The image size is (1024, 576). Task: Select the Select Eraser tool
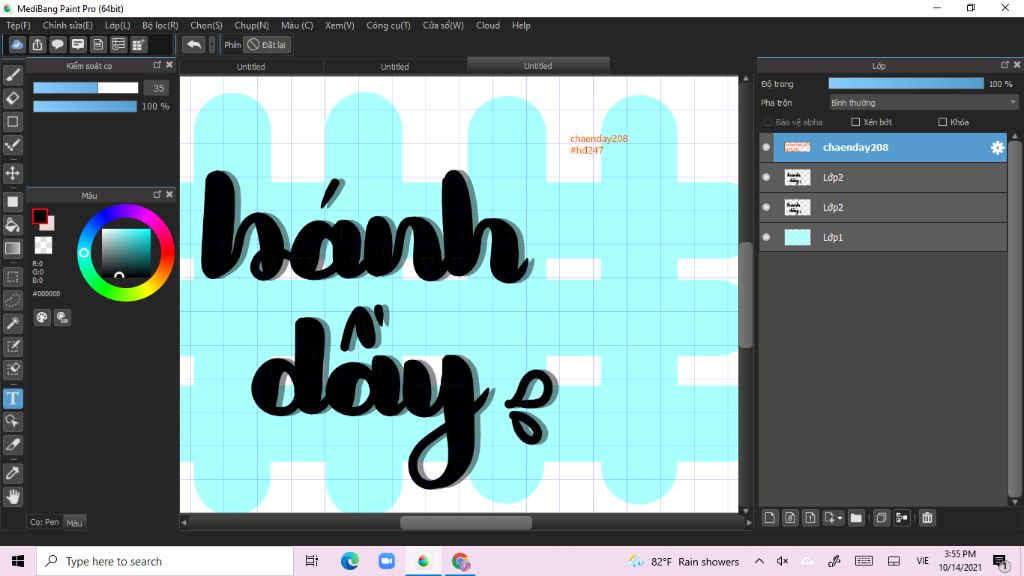pyautogui.click(x=12, y=369)
